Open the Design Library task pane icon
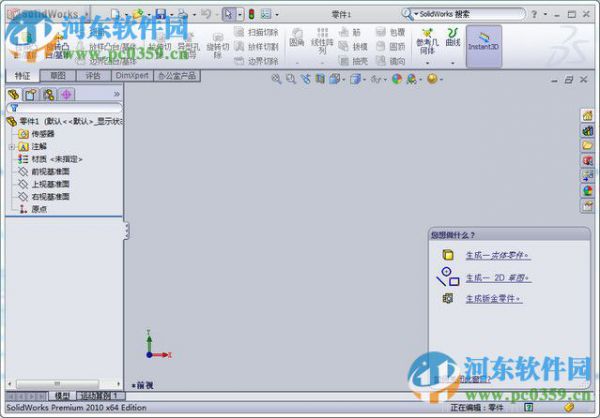 pos(587,131)
